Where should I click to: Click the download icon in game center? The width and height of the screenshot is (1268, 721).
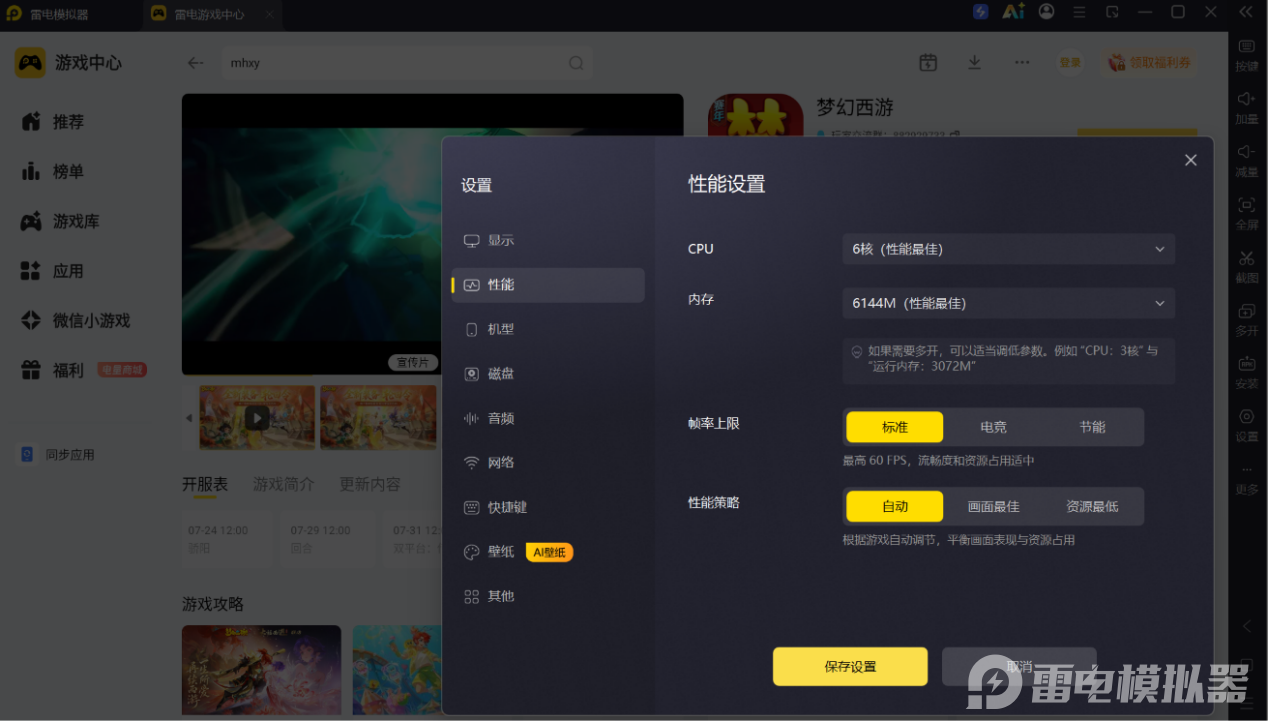tap(974, 62)
